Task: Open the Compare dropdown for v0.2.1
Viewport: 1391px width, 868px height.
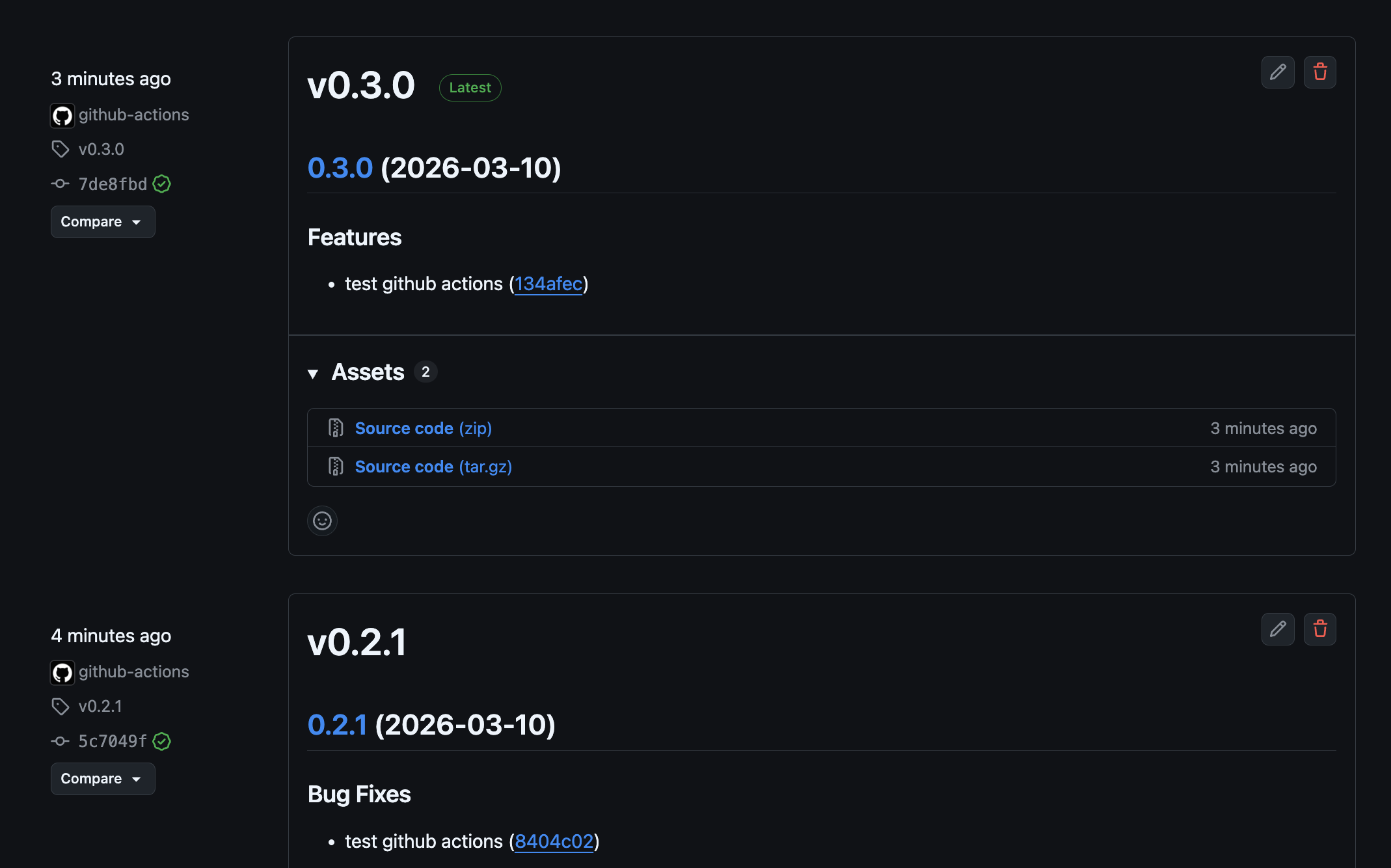Action: (x=102, y=778)
